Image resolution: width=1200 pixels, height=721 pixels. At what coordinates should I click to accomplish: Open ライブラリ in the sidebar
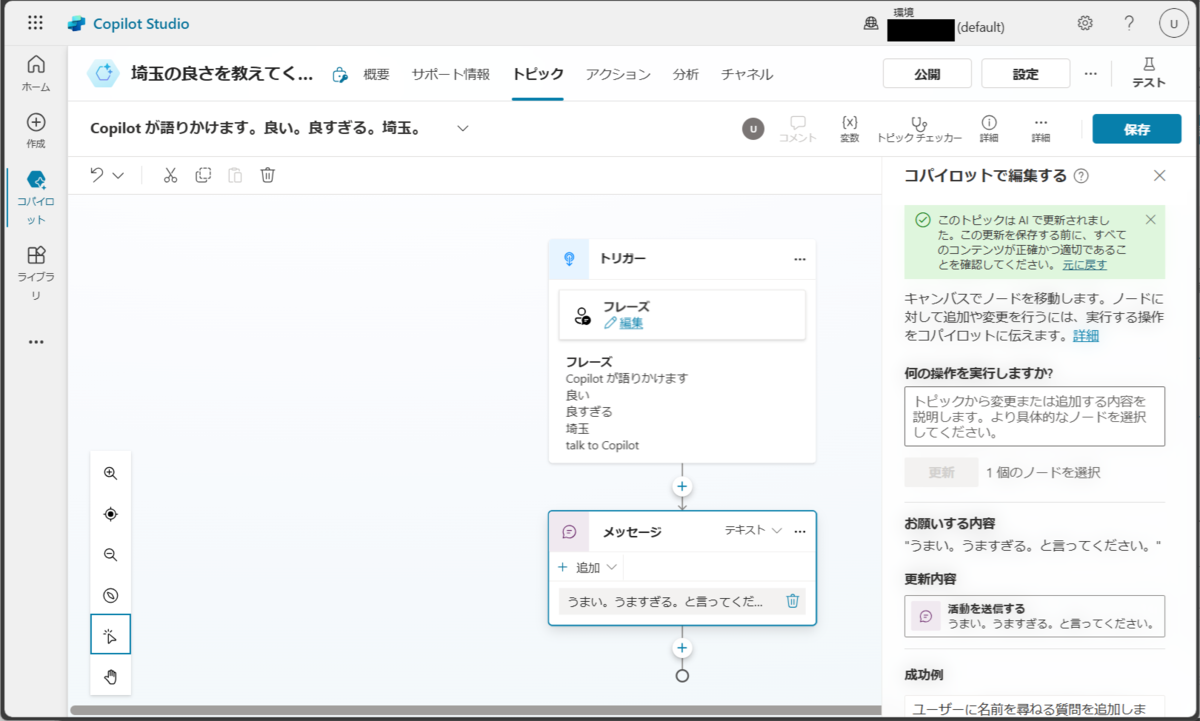point(36,273)
